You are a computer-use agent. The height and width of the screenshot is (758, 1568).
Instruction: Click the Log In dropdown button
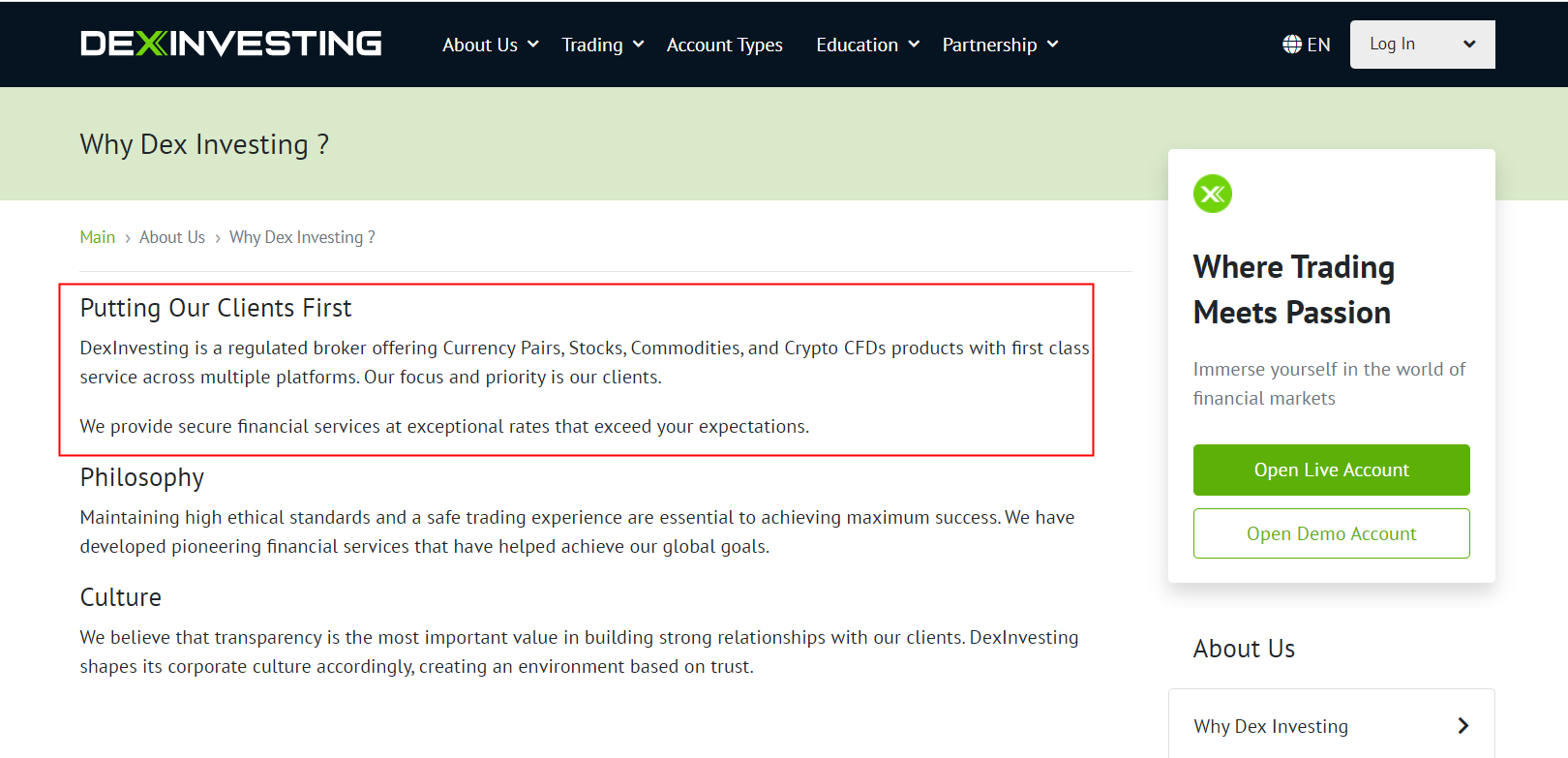pos(1421,45)
